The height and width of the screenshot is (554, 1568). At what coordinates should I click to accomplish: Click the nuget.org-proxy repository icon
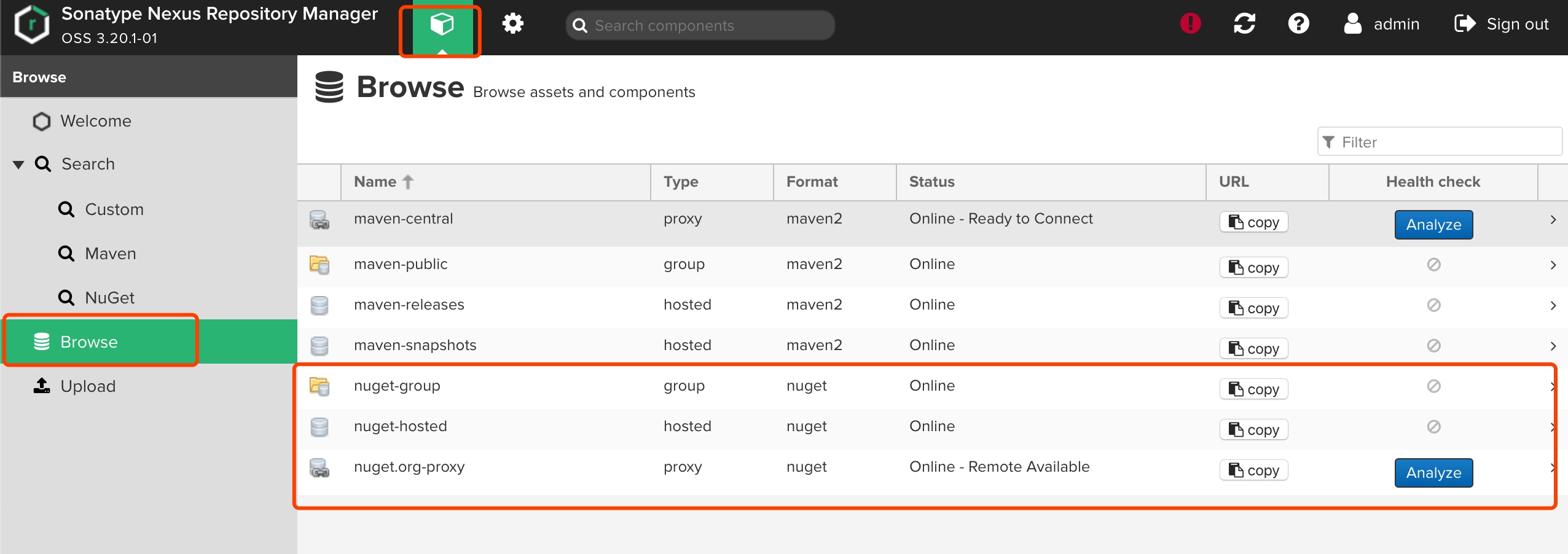click(319, 468)
